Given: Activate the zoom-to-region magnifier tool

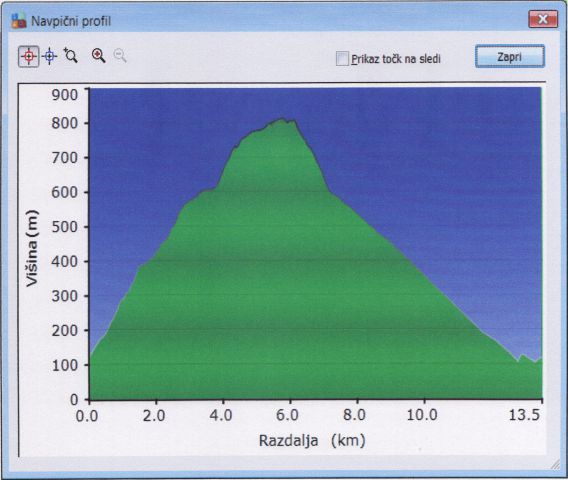Looking at the screenshot, I should point(70,55).
